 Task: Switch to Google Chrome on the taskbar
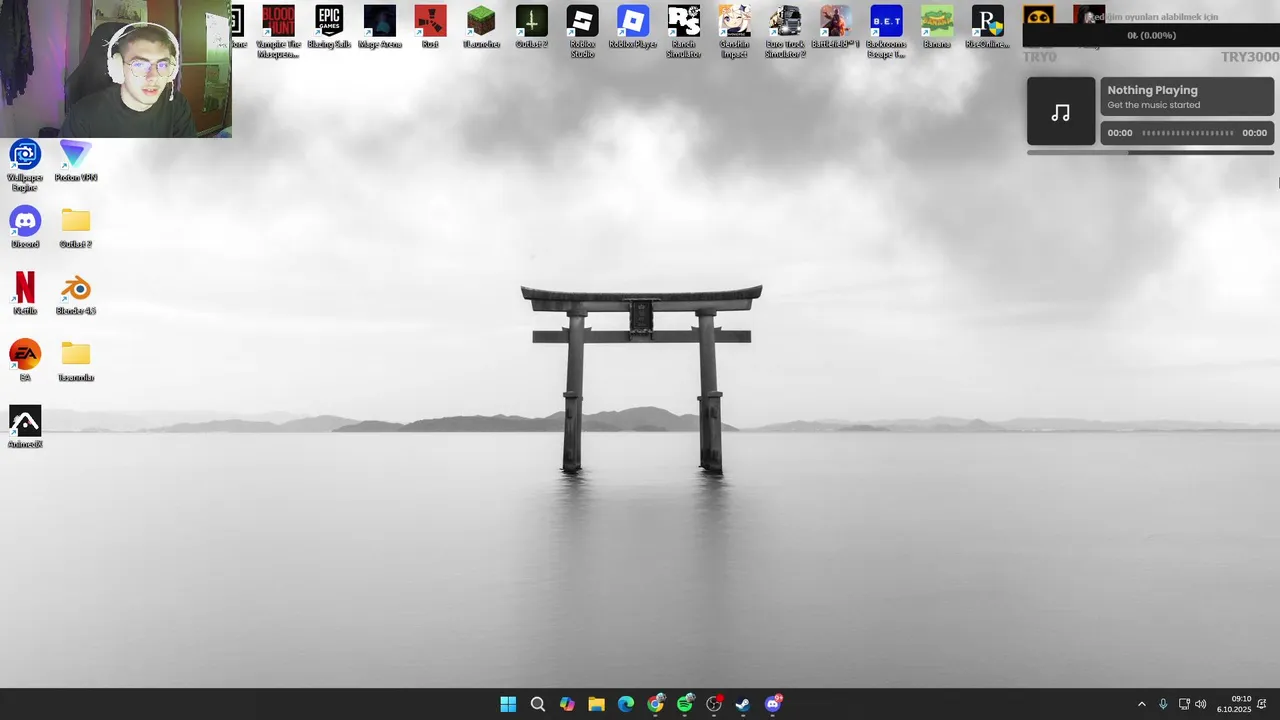(655, 704)
